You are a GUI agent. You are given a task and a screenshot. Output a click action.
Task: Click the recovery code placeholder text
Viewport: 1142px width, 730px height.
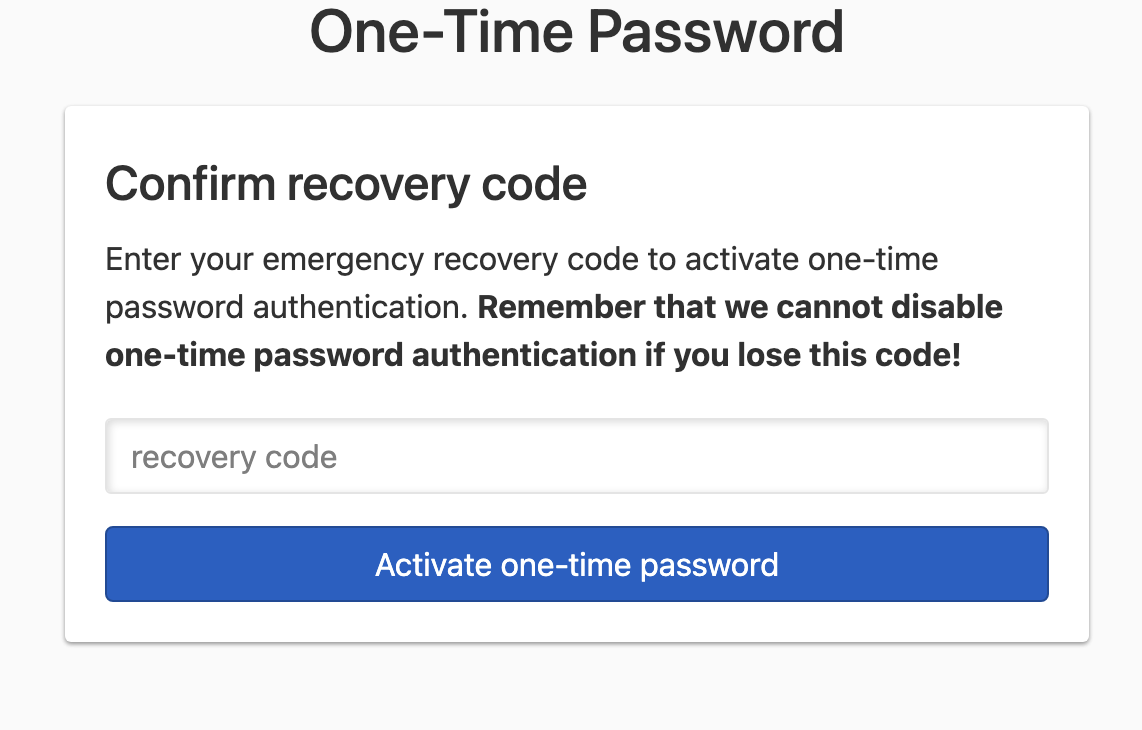(x=233, y=457)
